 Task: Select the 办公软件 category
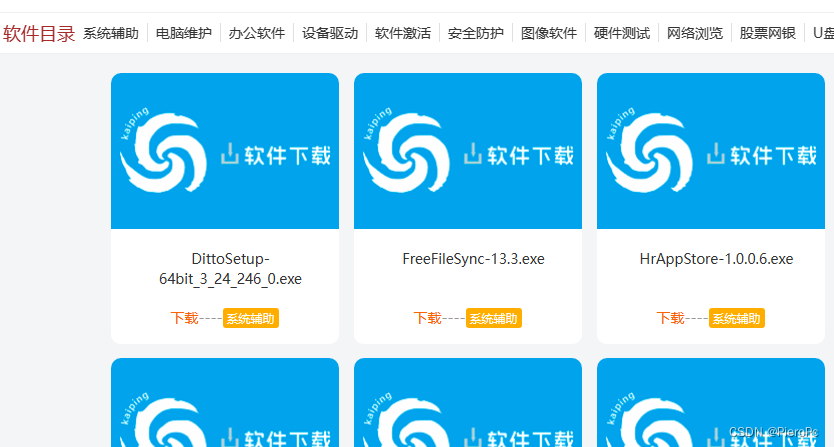[257, 33]
